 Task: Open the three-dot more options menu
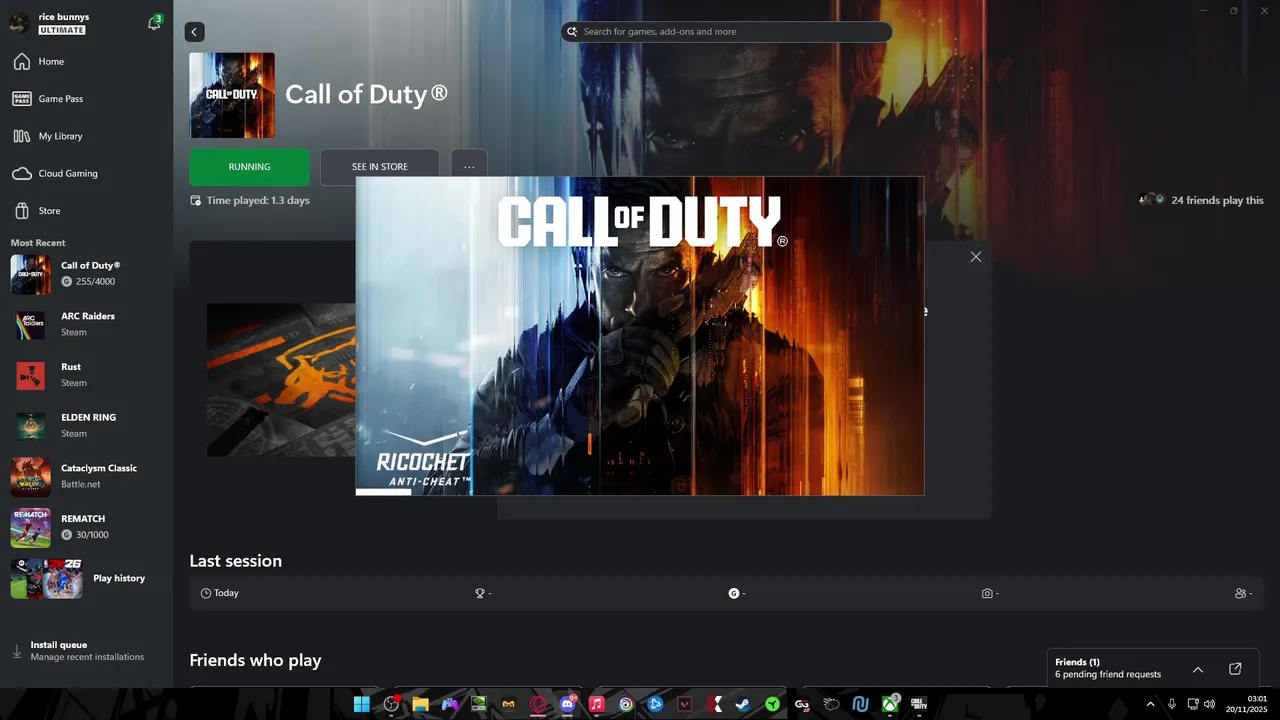(x=469, y=167)
